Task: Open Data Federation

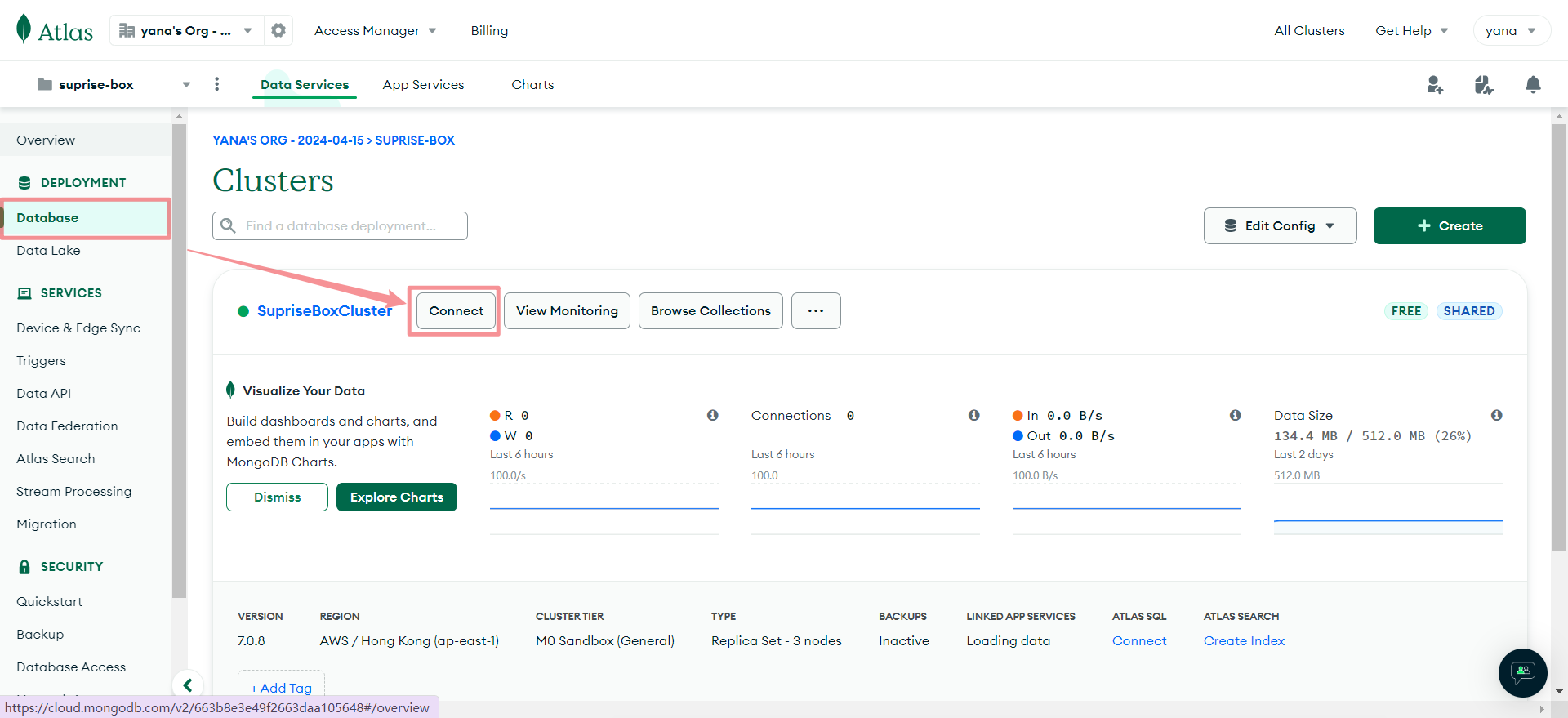Action: click(x=67, y=426)
